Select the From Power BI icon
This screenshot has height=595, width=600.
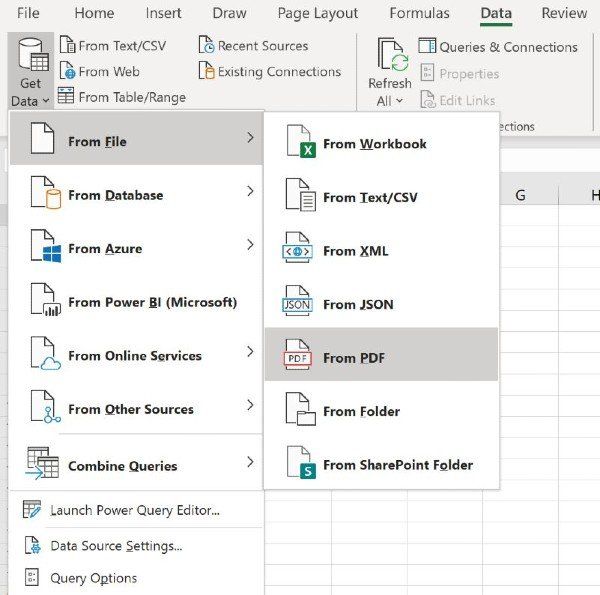[45, 302]
